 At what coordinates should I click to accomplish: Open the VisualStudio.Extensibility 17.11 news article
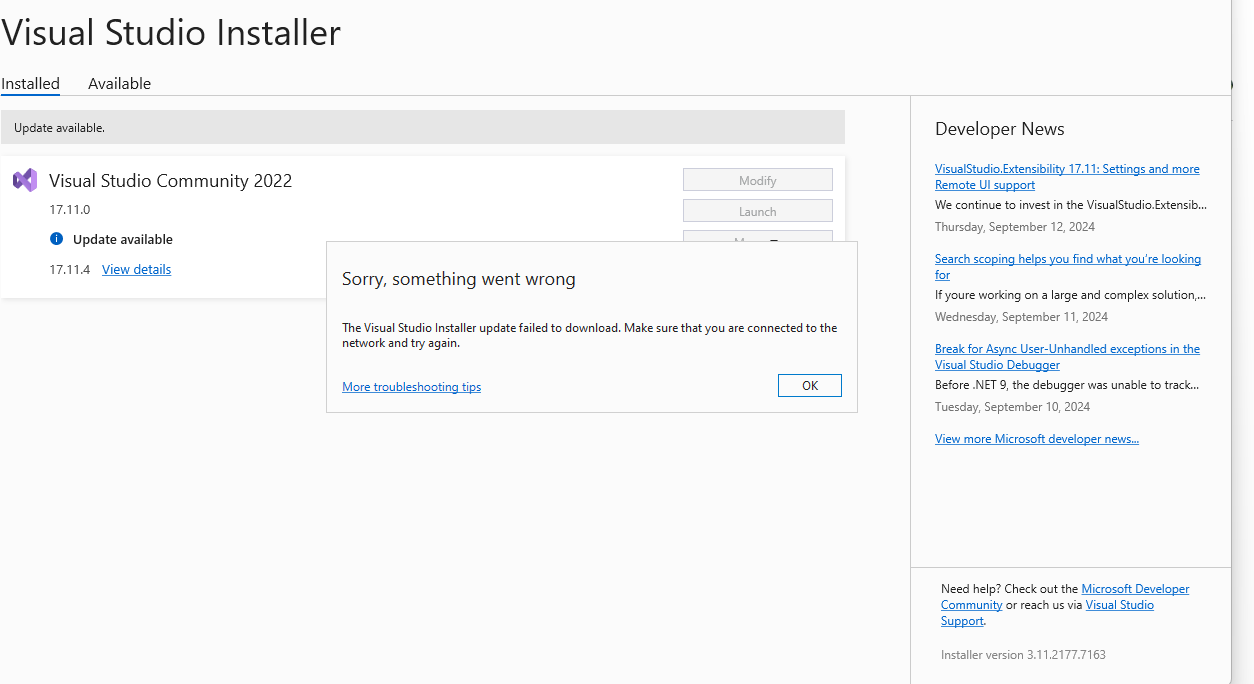tap(1067, 177)
